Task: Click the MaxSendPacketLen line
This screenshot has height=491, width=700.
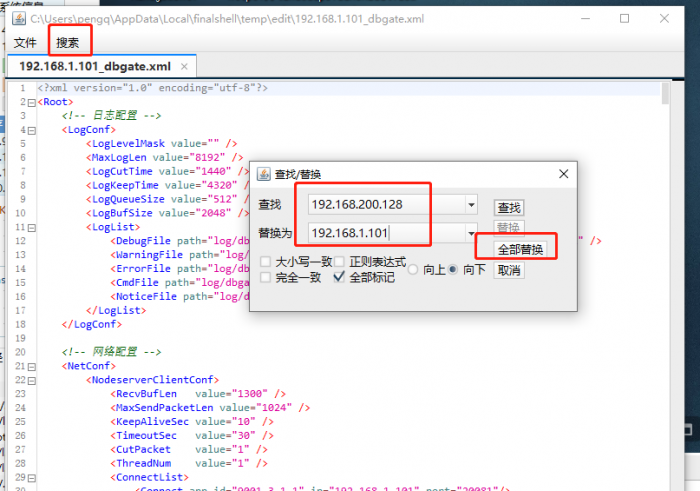Action: pyautogui.click(x=210, y=408)
